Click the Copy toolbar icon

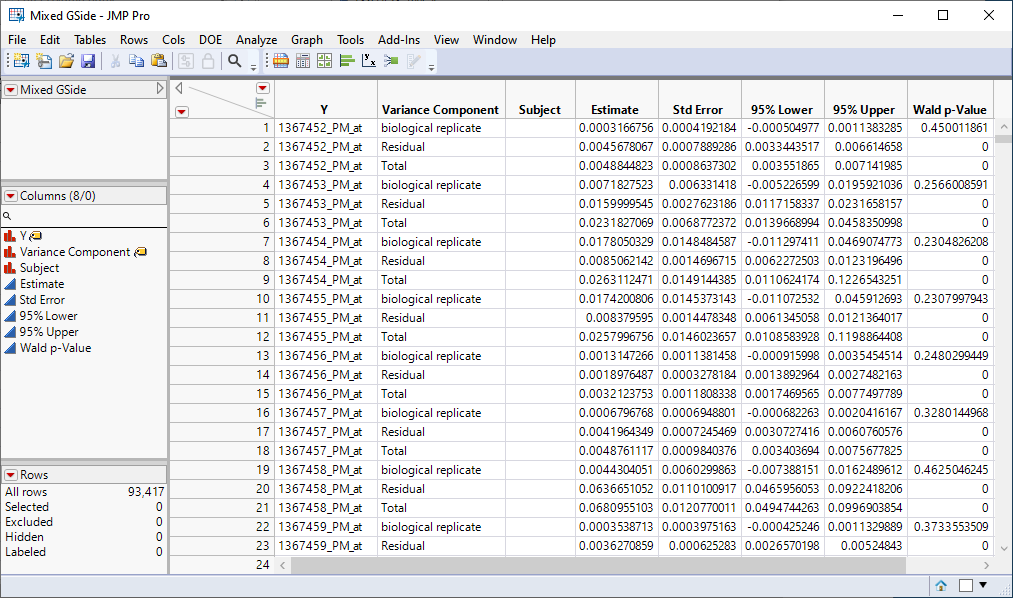click(x=136, y=61)
